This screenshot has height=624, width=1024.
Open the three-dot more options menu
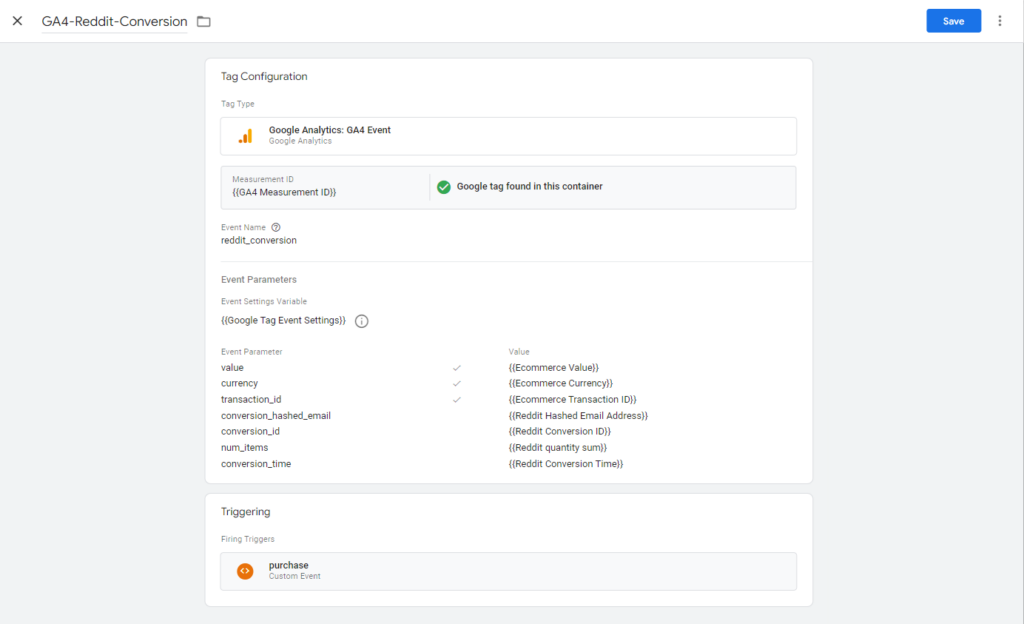(999, 21)
